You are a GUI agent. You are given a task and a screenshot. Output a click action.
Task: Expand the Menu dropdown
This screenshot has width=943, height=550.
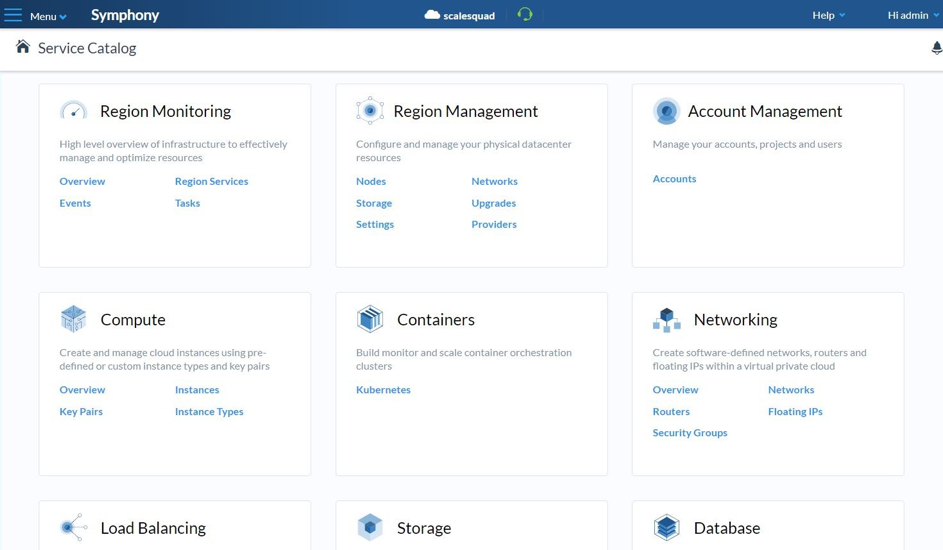(x=48, y=16)
